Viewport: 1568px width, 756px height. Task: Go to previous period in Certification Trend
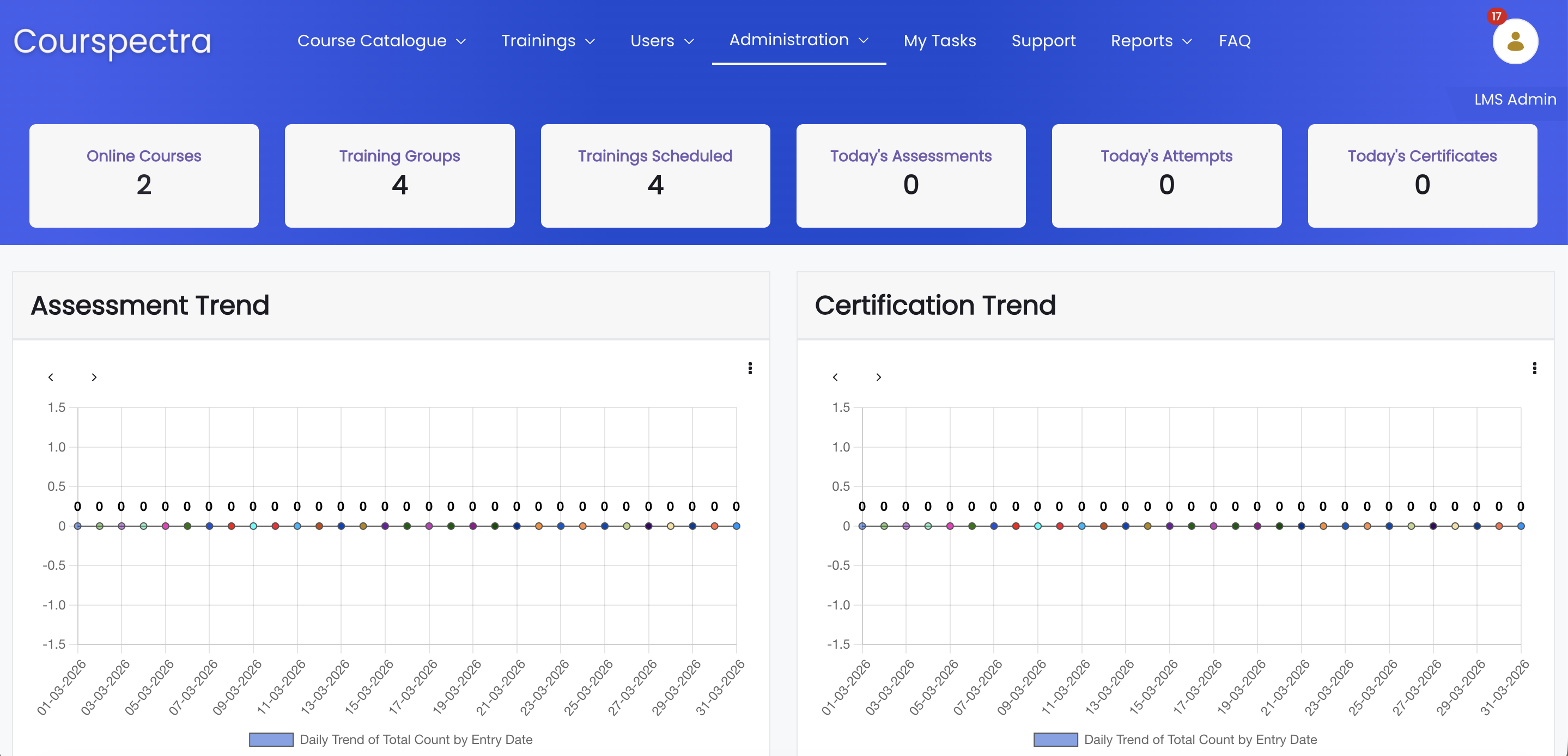[835, 377]
